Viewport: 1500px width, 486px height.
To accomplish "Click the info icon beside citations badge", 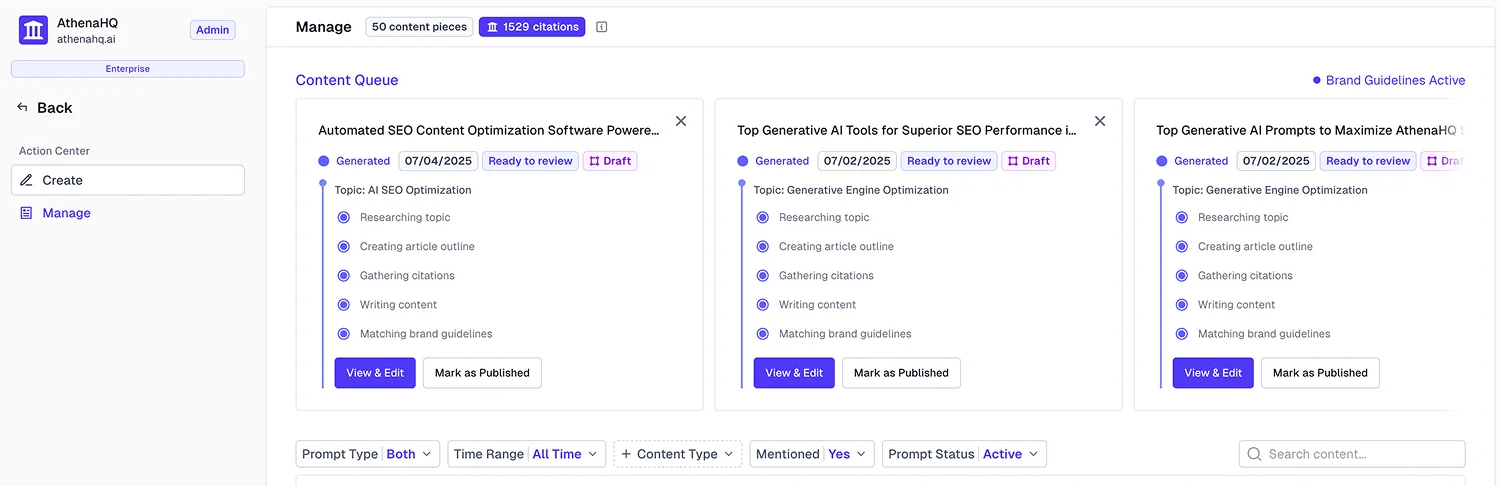I will click(602, 27).
